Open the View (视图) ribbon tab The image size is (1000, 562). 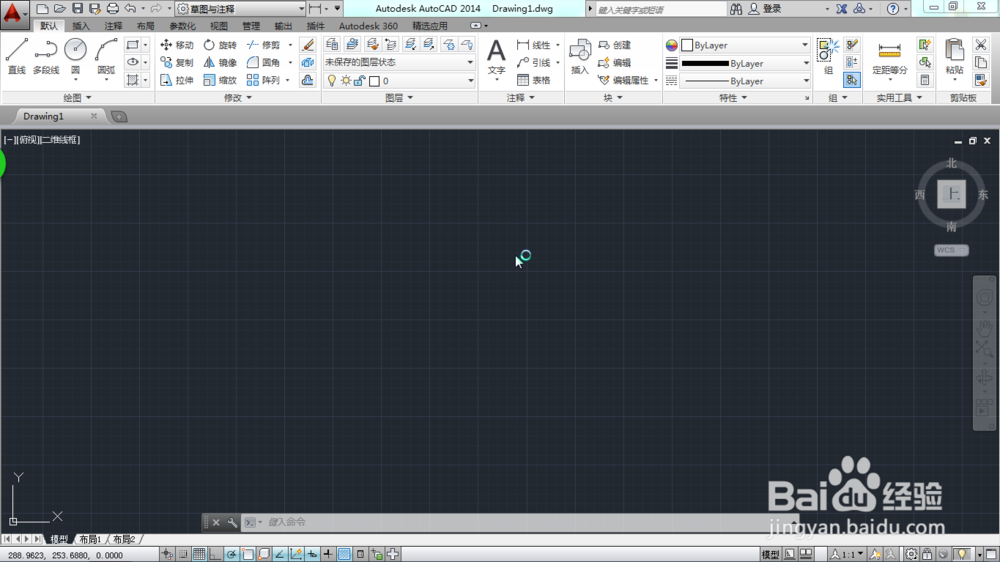coord(219,26)
